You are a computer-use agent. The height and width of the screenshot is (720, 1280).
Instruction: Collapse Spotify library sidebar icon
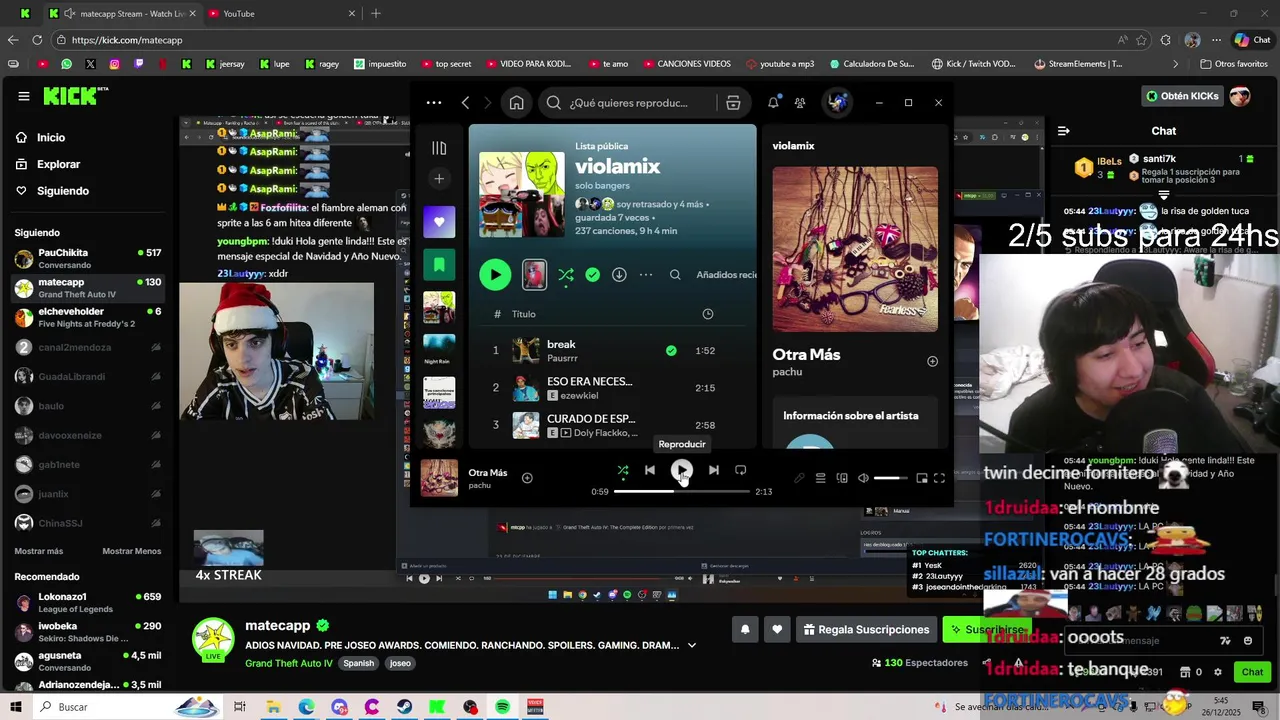click(x=439, y=148)
